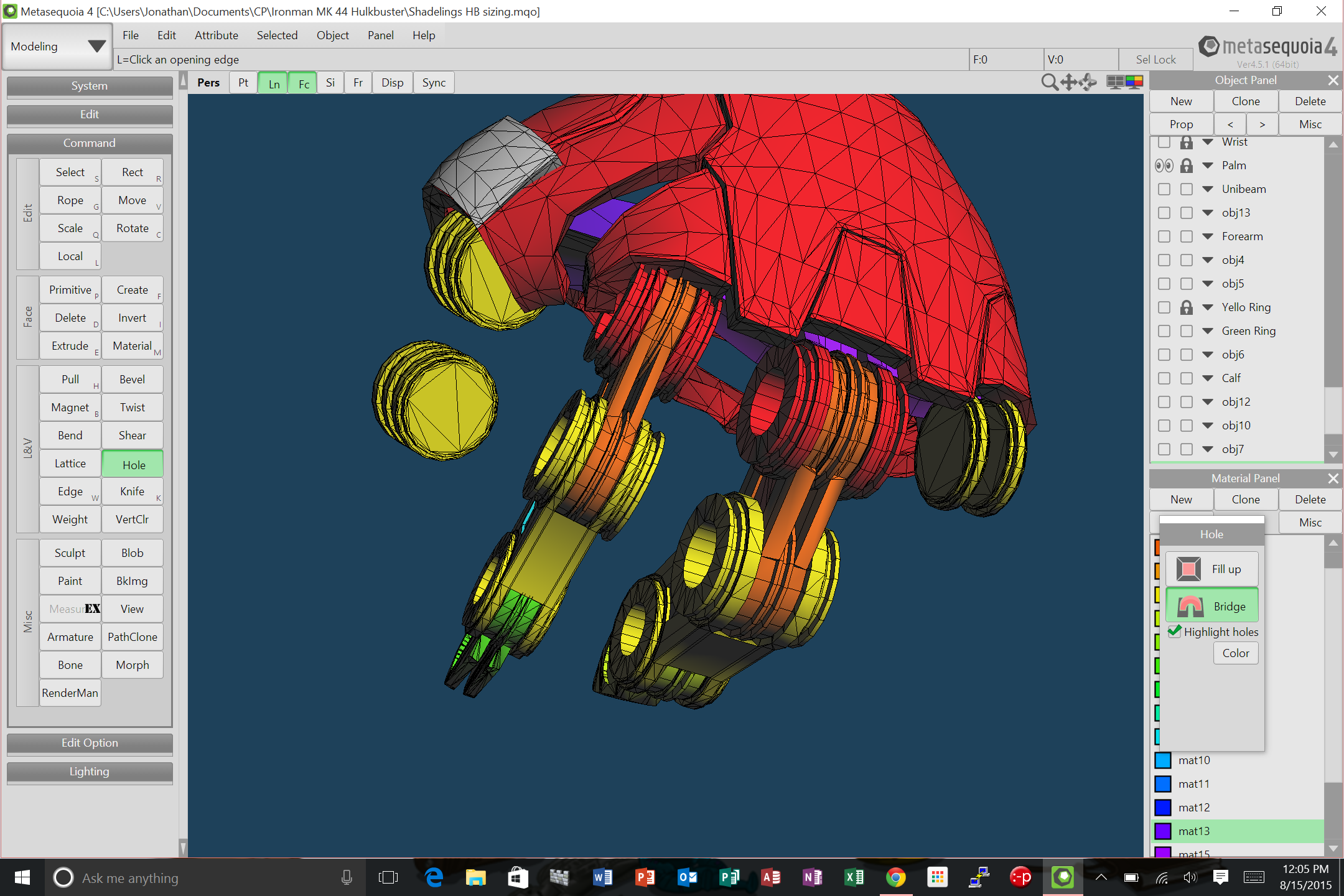Open the Selected menu
This screenshot has width=1344, height=896.
(277, 35)
